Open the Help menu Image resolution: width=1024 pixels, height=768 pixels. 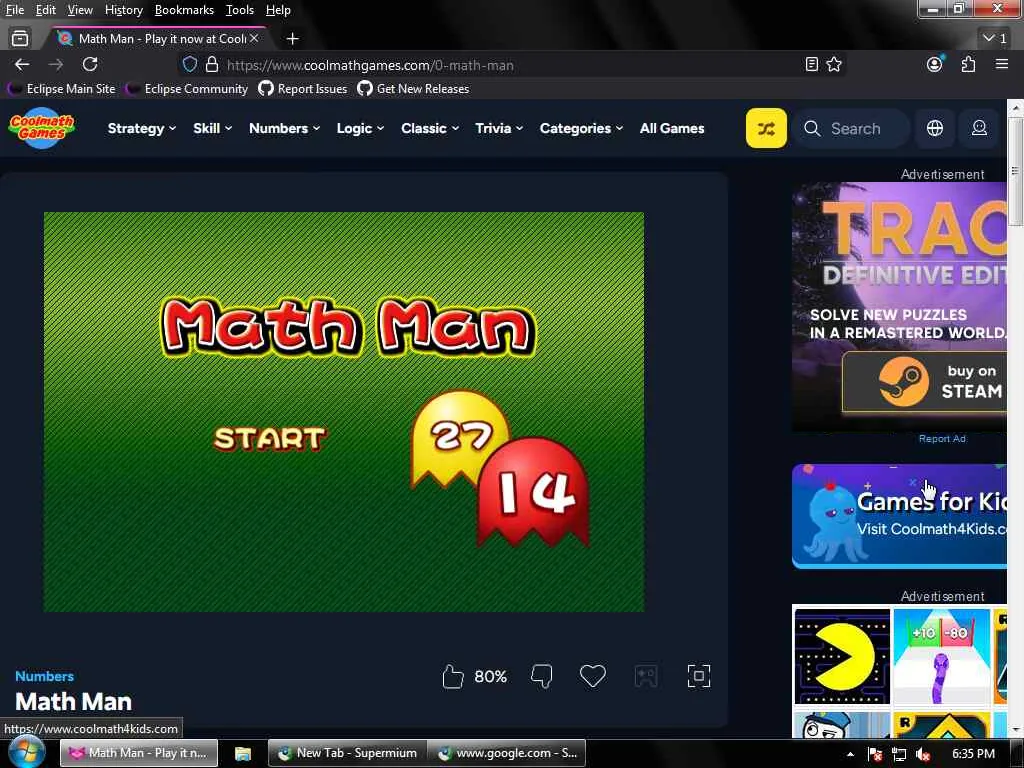coord(278,10)
